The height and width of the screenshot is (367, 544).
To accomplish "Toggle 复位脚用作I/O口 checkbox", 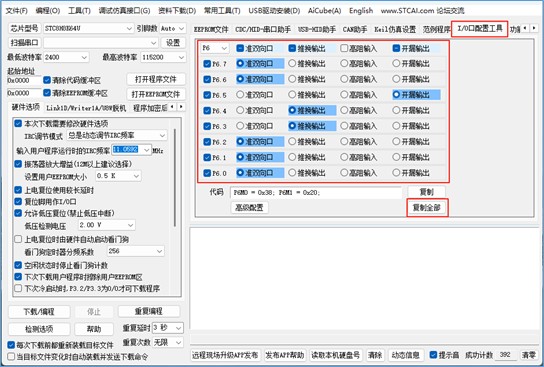I will (x=18, y=202).
